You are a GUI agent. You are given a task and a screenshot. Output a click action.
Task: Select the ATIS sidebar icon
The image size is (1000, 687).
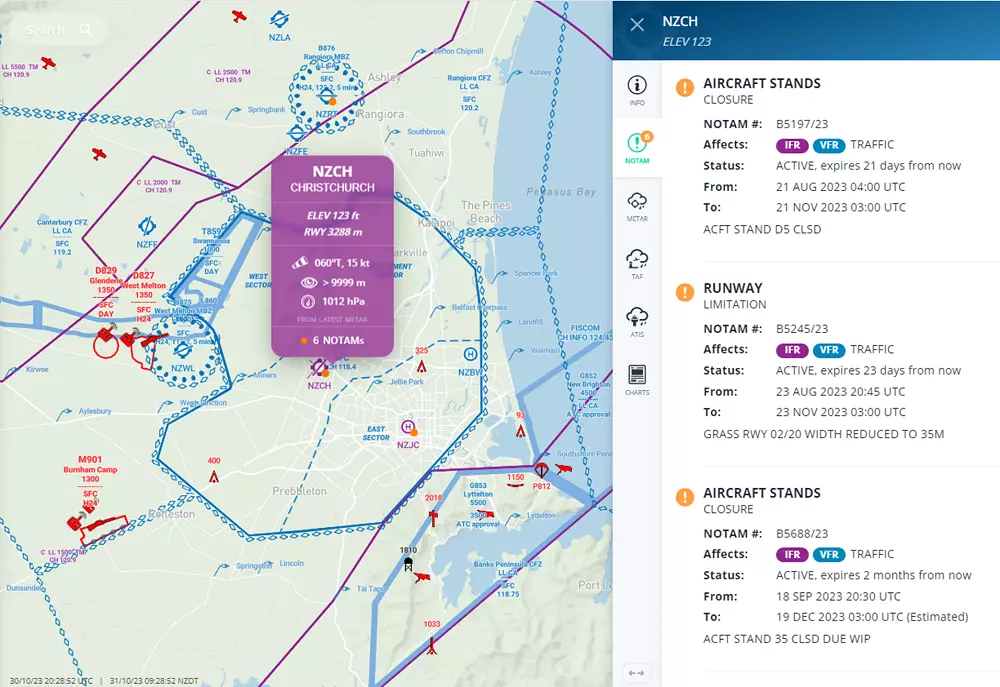coord(637,321)
